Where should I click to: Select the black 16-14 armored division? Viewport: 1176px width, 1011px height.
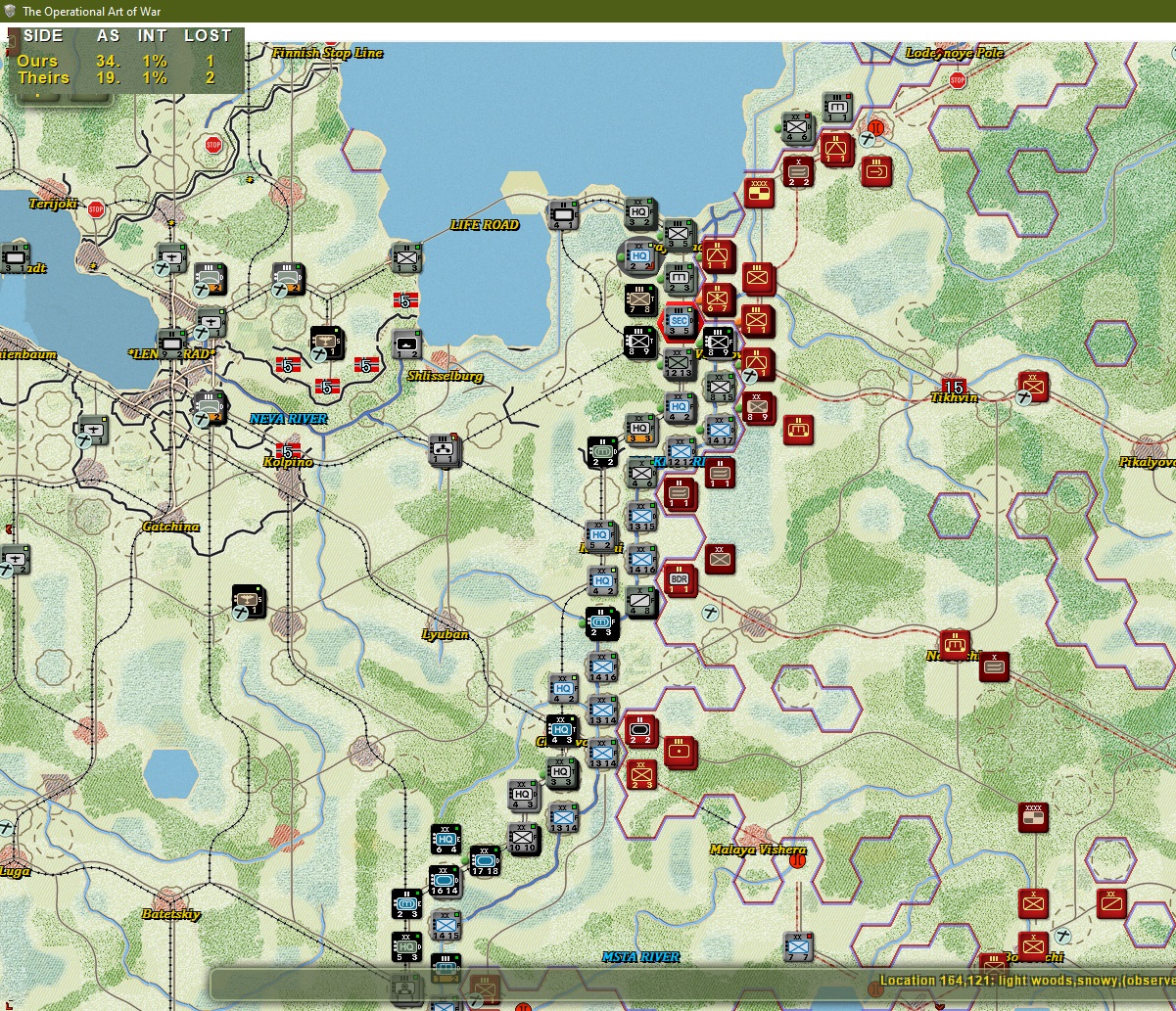[x=445, y=881]
